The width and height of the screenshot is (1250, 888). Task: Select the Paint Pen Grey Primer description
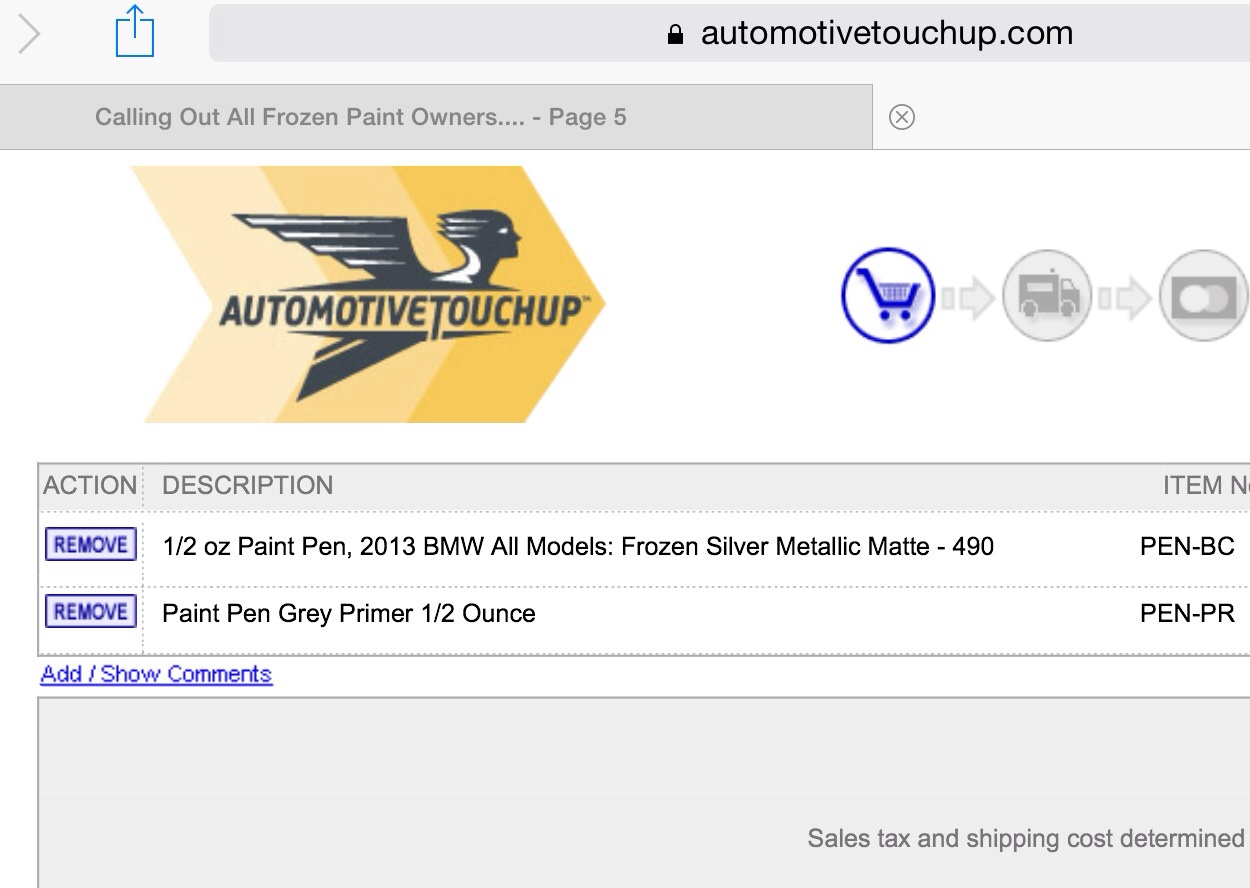point(349,613)
